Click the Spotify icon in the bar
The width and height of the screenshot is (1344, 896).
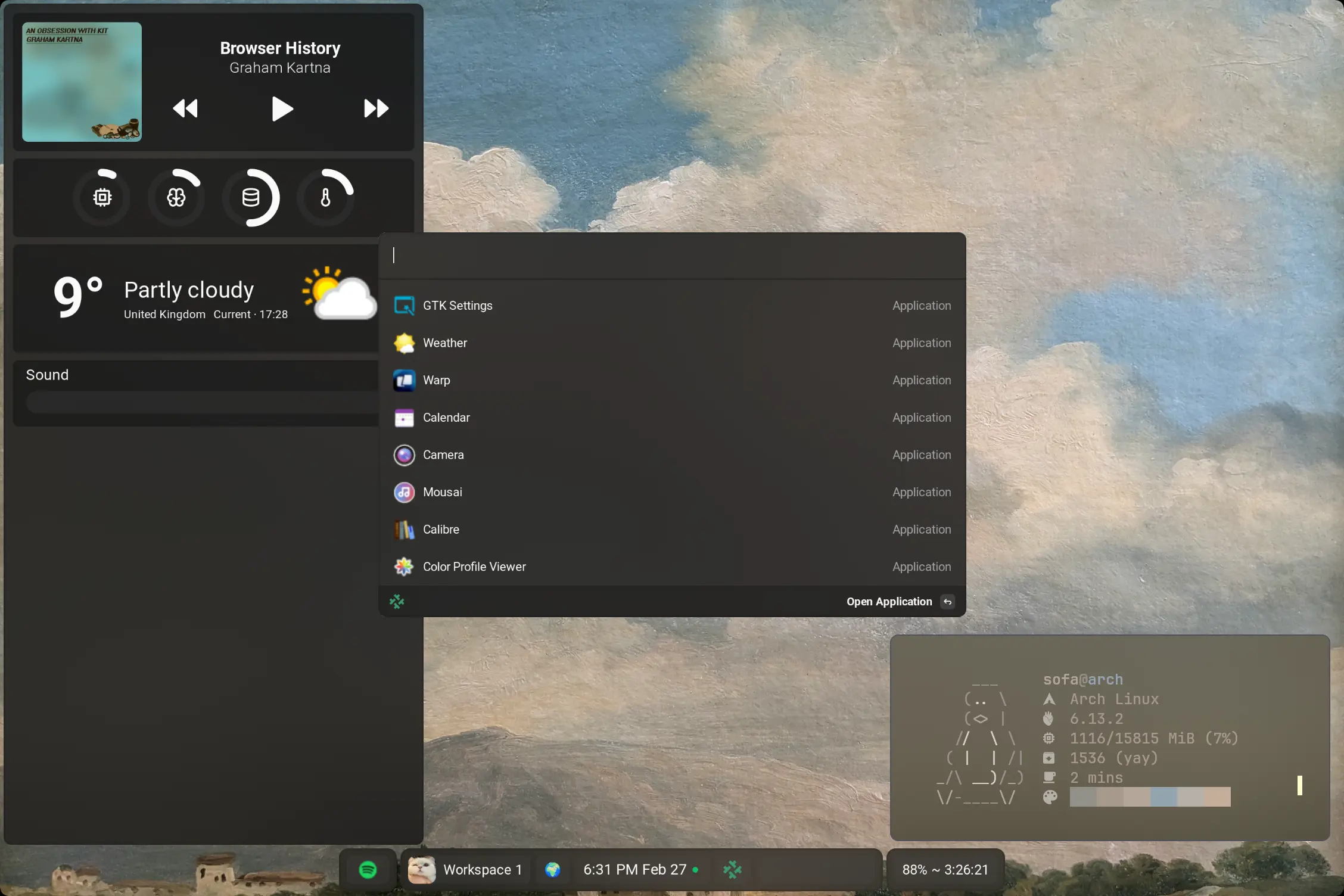pyautogui.click(x=368, y=869)
